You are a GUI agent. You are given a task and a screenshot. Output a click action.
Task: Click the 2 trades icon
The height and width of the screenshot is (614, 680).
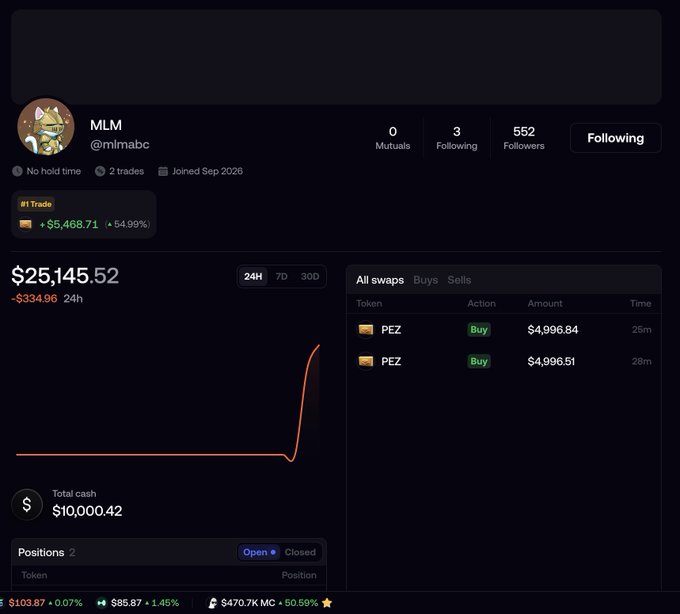[100, 171]
